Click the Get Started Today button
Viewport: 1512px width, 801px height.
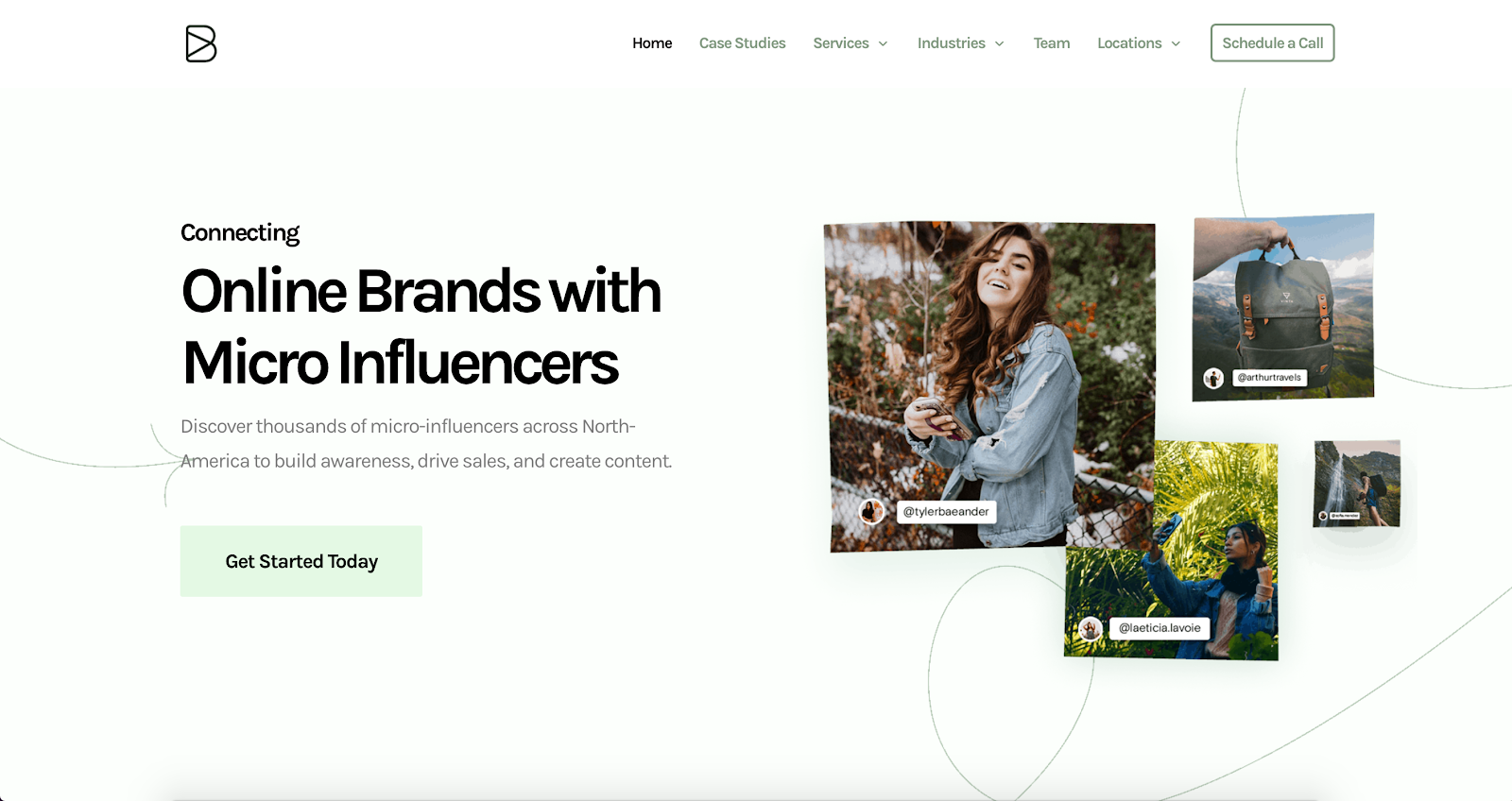301,561
